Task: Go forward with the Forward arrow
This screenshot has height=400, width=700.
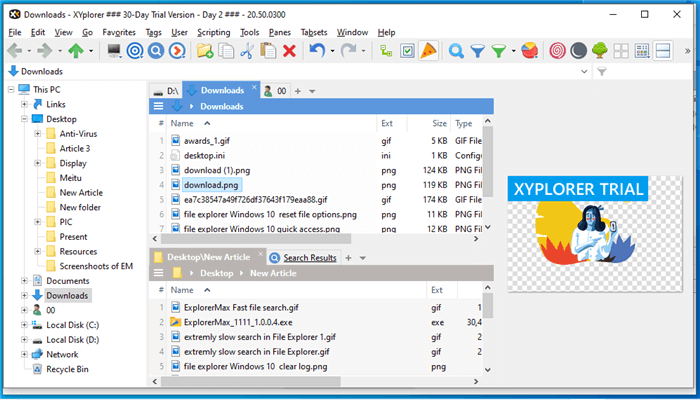Action: (x=45, y=51)
